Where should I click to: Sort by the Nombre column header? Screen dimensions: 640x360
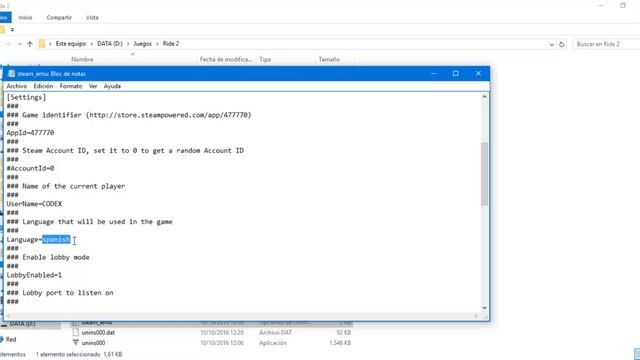tap(82, 60)
